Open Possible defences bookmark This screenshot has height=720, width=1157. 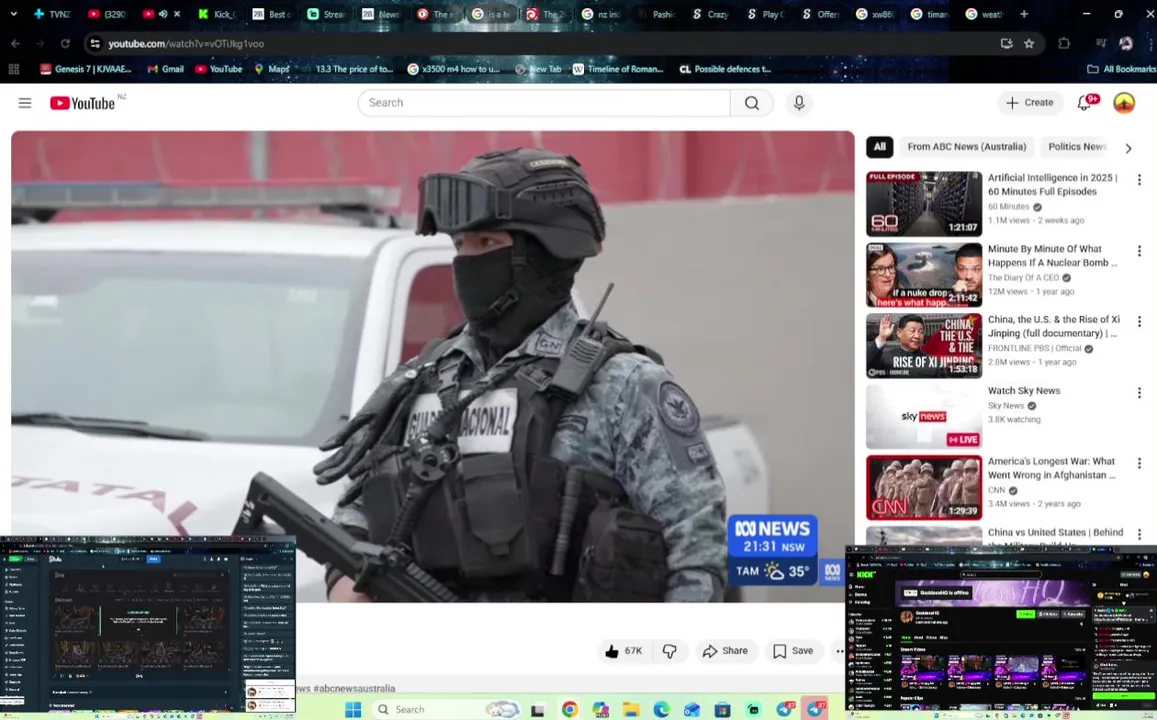(x=725, y=69)
